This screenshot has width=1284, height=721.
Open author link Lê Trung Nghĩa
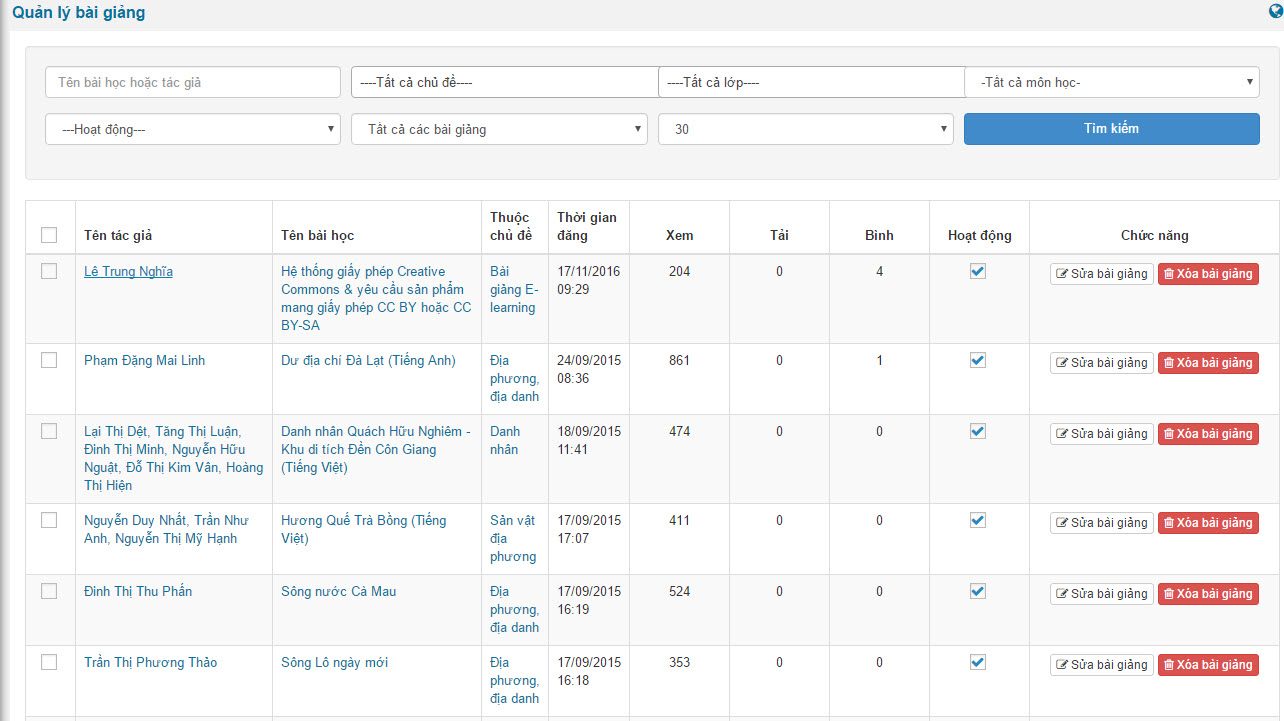(128, 272)
